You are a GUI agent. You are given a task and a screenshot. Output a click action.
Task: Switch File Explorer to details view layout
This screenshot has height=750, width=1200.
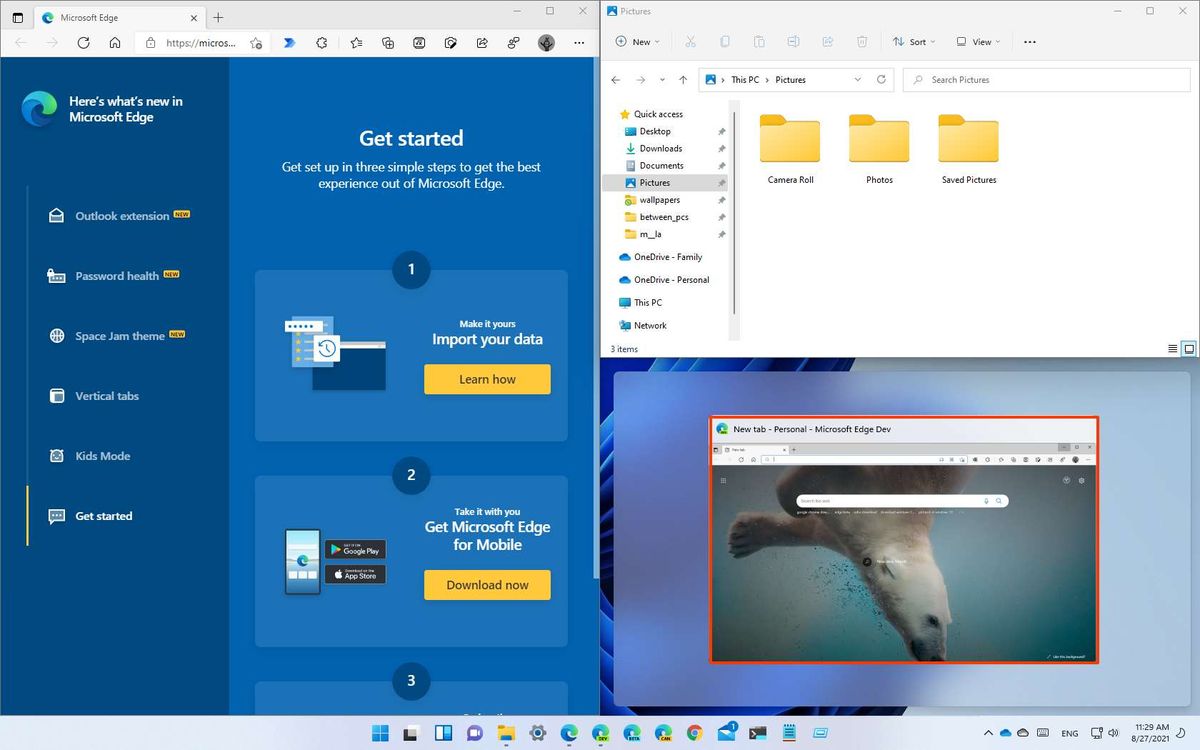point(1171,348)
